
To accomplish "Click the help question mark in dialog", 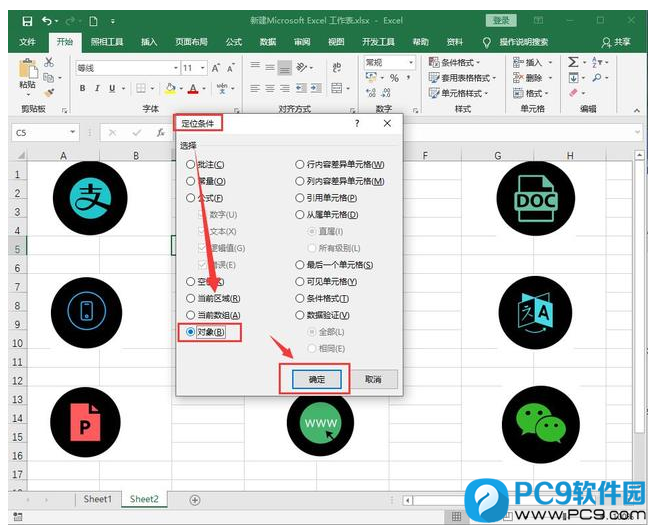I will point(357,123).
